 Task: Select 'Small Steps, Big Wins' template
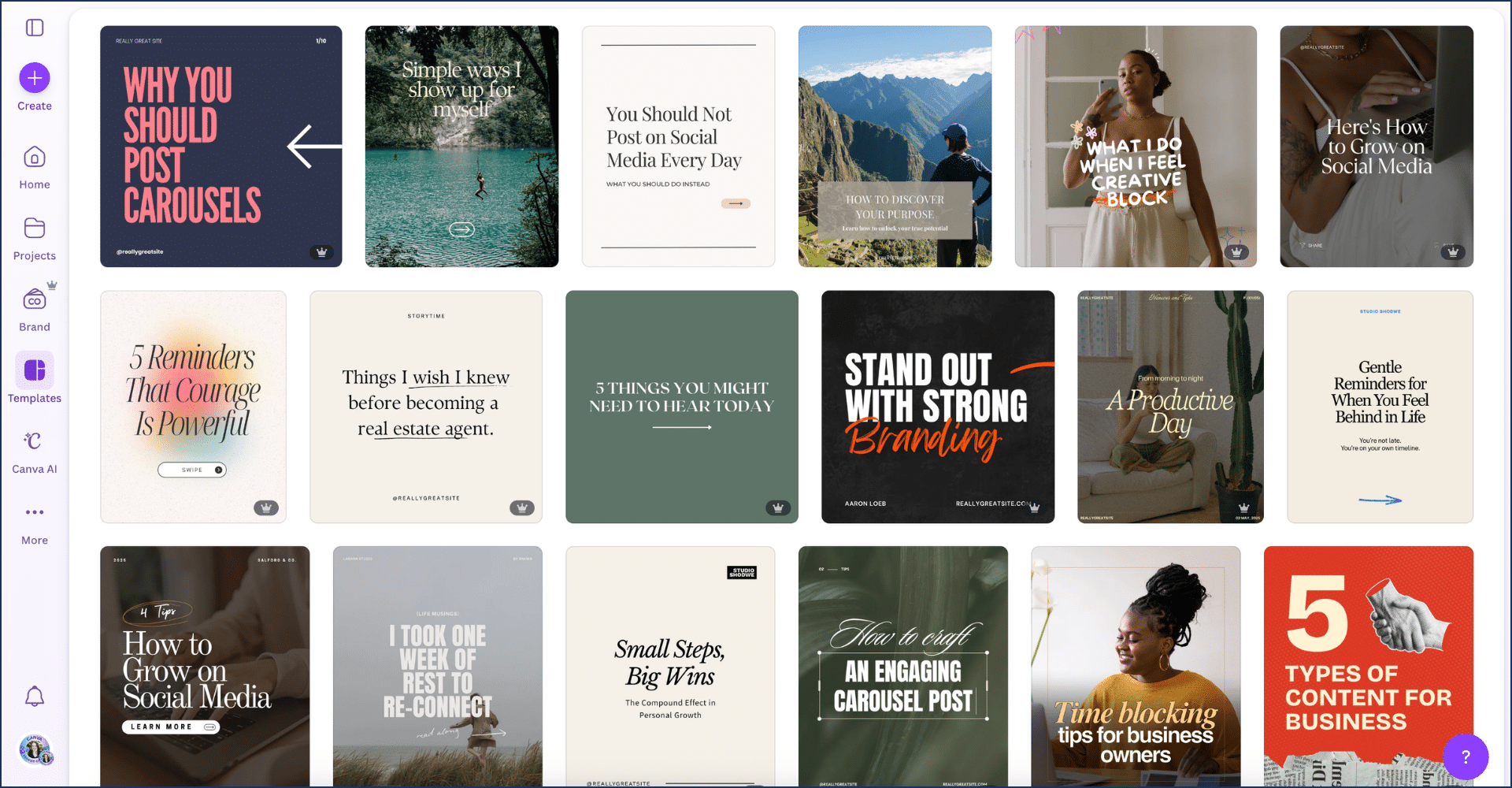tap(670, 666)
